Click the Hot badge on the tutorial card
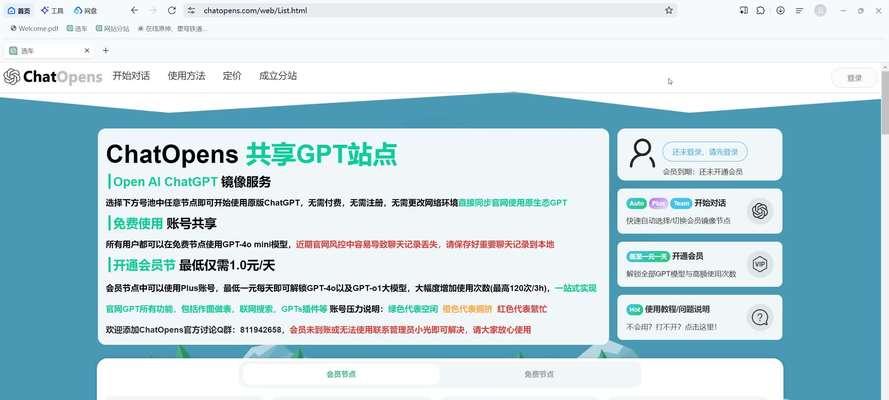This screenshot has width=889, height=400. (634, 309)
